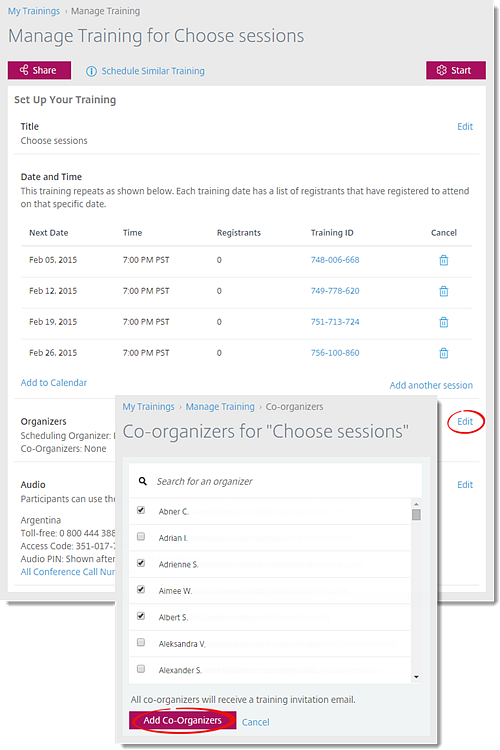Open Training ID 748-006-668 link
The height and width of the screenshot is (750, 500).
tap(335, 260)
